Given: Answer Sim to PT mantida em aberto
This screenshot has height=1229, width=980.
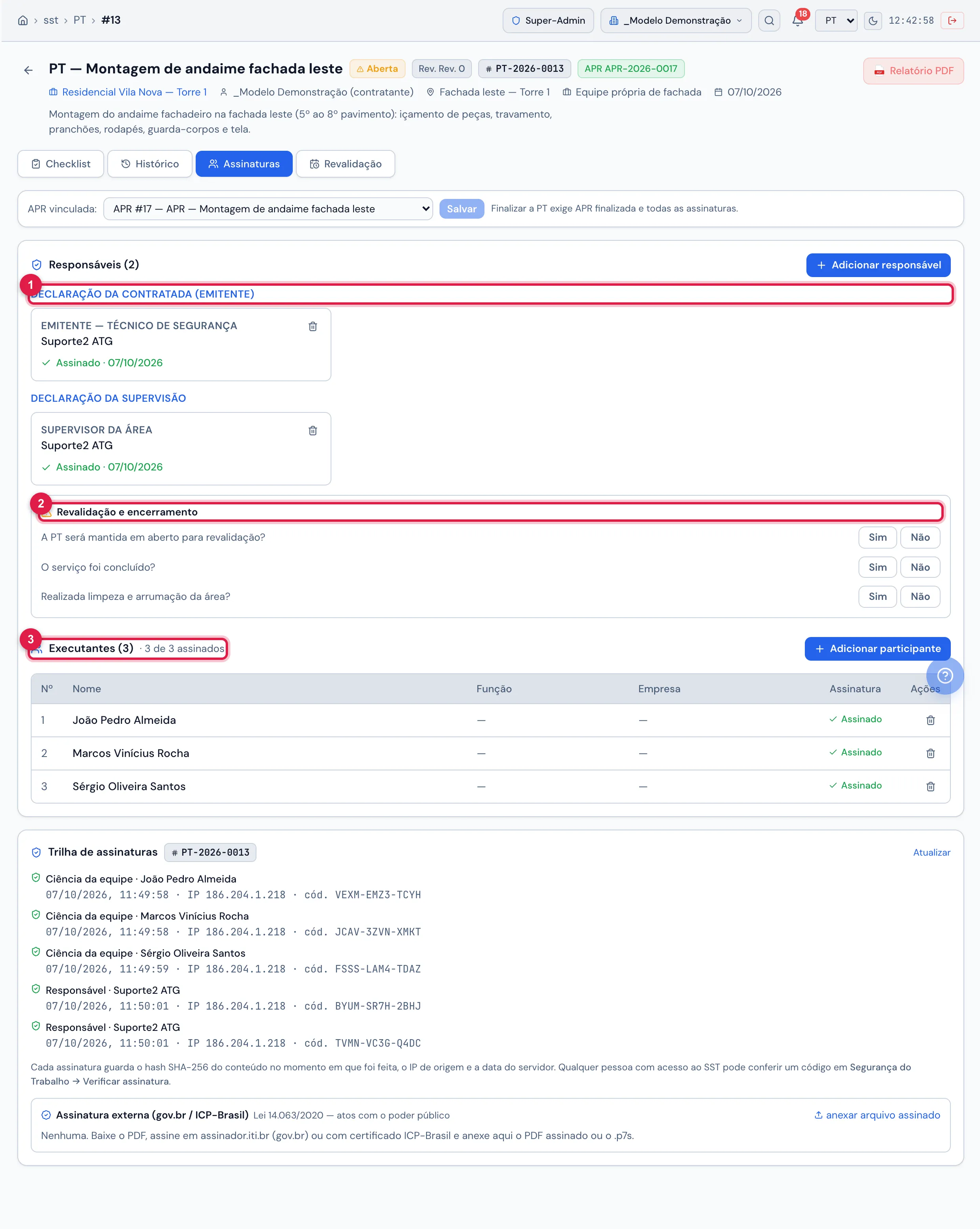Looking at the screenshot, I should click(877, 538).
